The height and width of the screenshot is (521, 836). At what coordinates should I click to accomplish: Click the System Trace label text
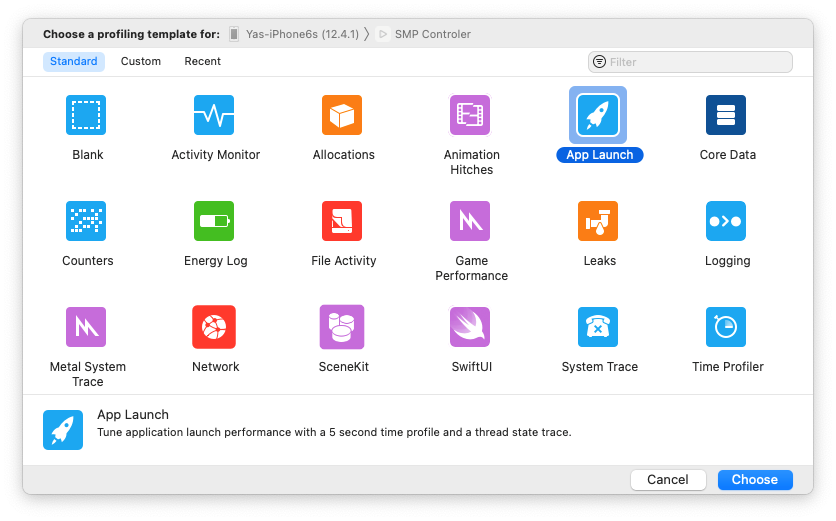[x=599, y=367]
